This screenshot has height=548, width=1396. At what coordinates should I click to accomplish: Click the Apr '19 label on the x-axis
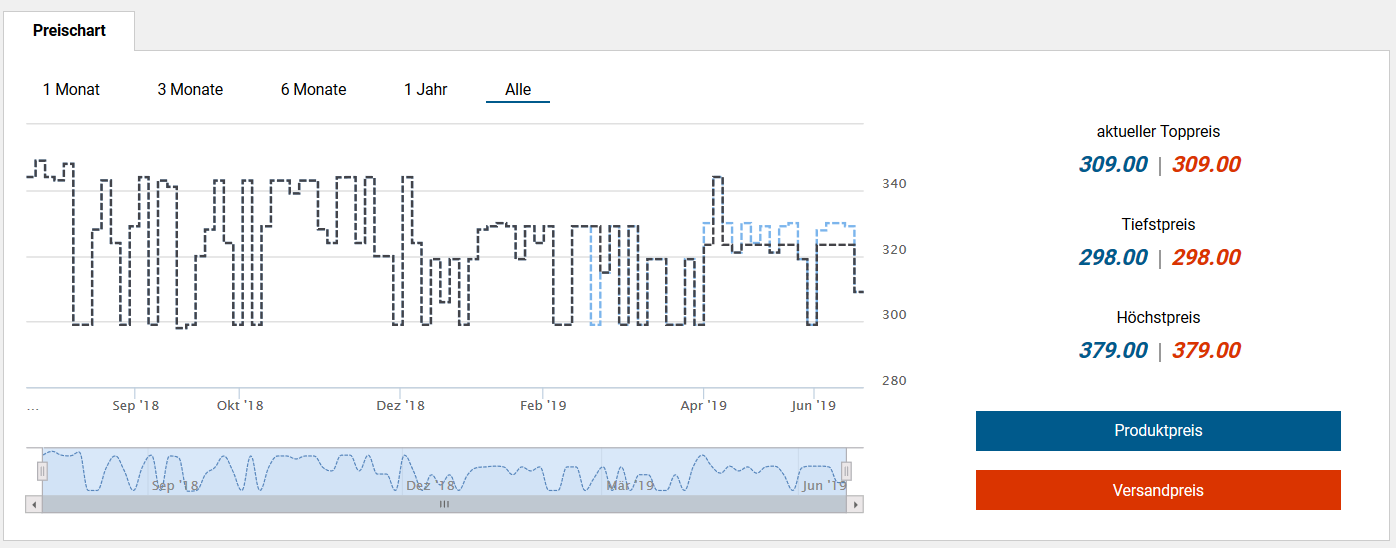coord(704,405)
